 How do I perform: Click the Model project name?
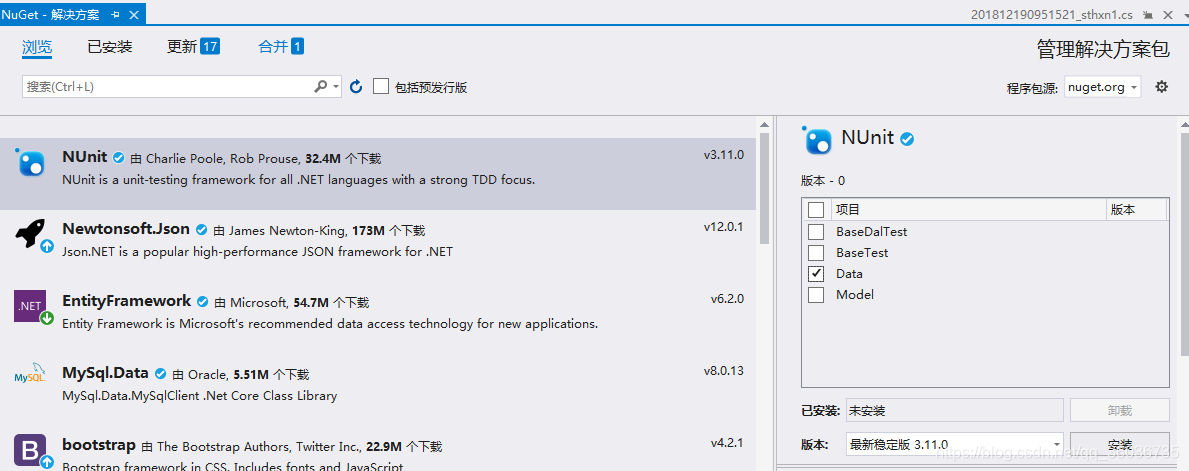click(x=855, y=295)
